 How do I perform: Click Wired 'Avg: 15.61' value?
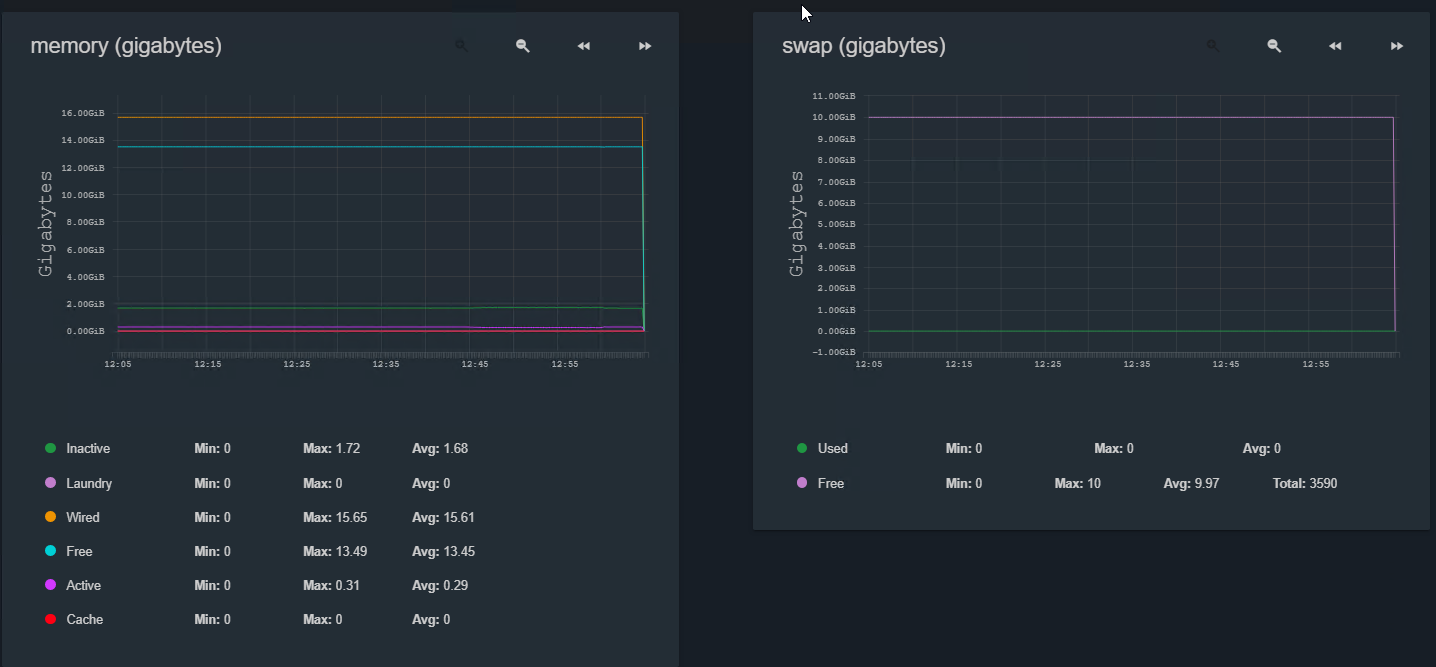443,517
